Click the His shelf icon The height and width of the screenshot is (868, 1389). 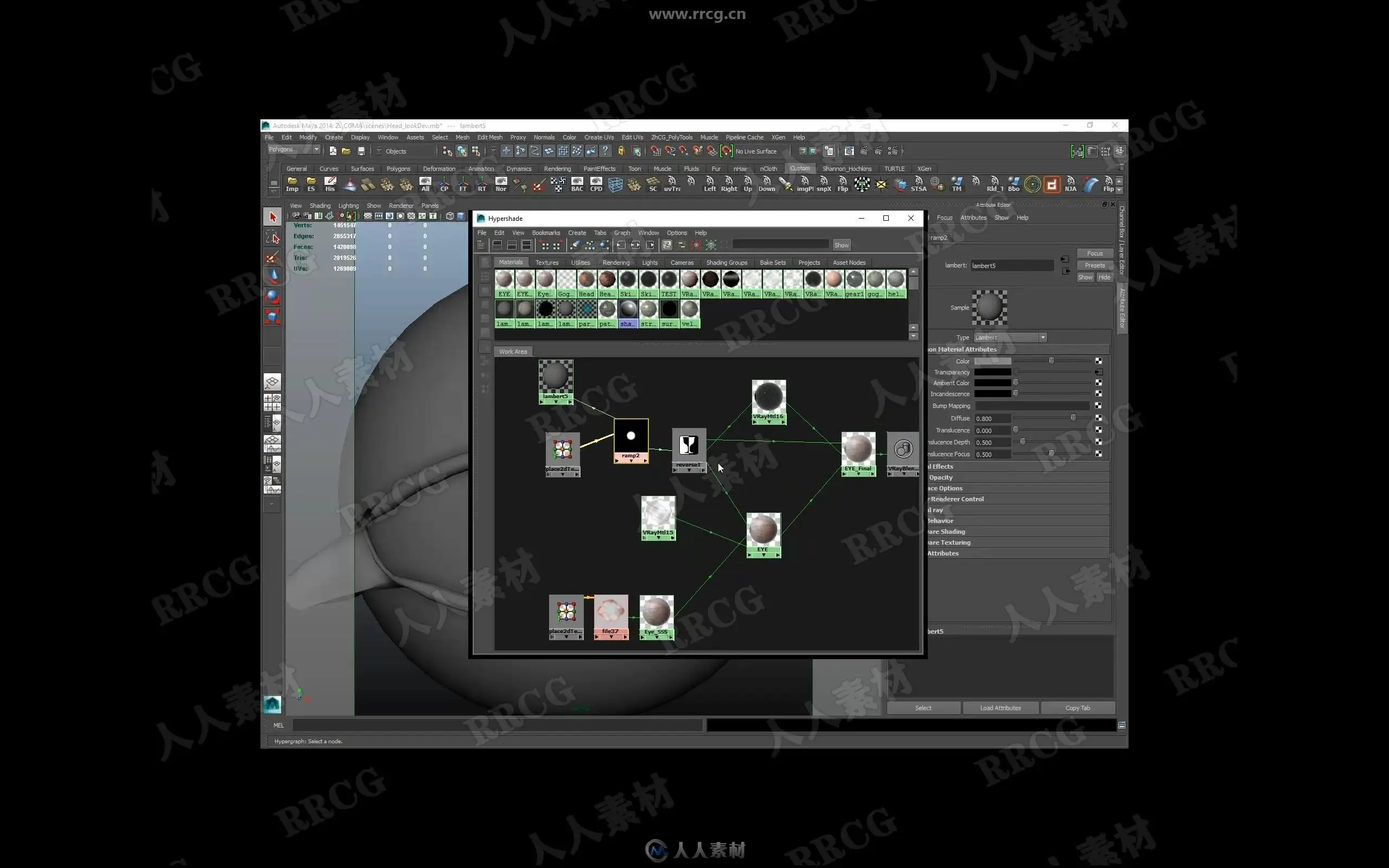[329, 184]
